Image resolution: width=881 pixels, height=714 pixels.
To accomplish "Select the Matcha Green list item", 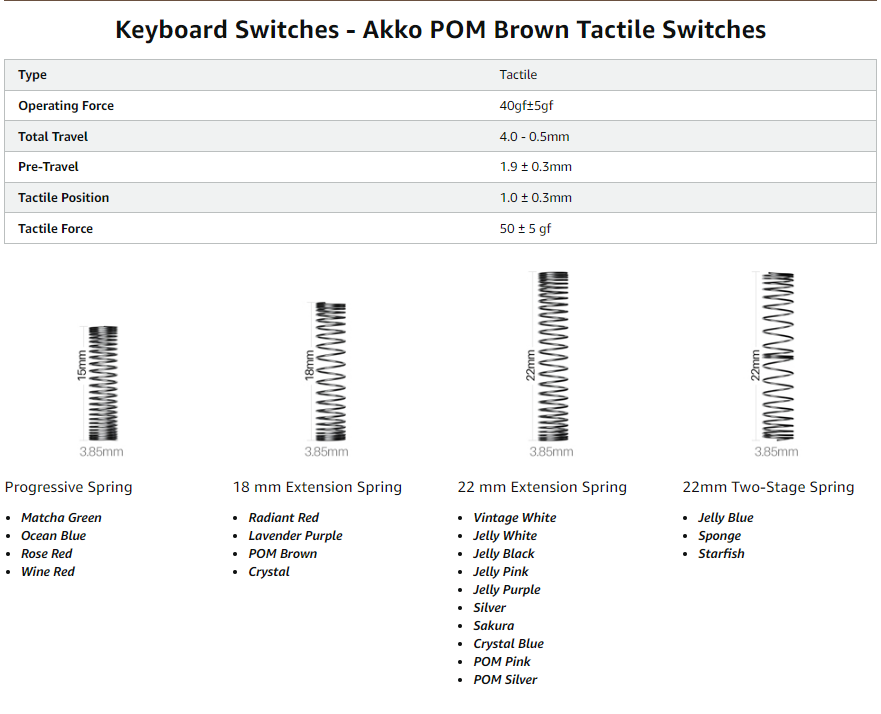I will coord(61,517).
